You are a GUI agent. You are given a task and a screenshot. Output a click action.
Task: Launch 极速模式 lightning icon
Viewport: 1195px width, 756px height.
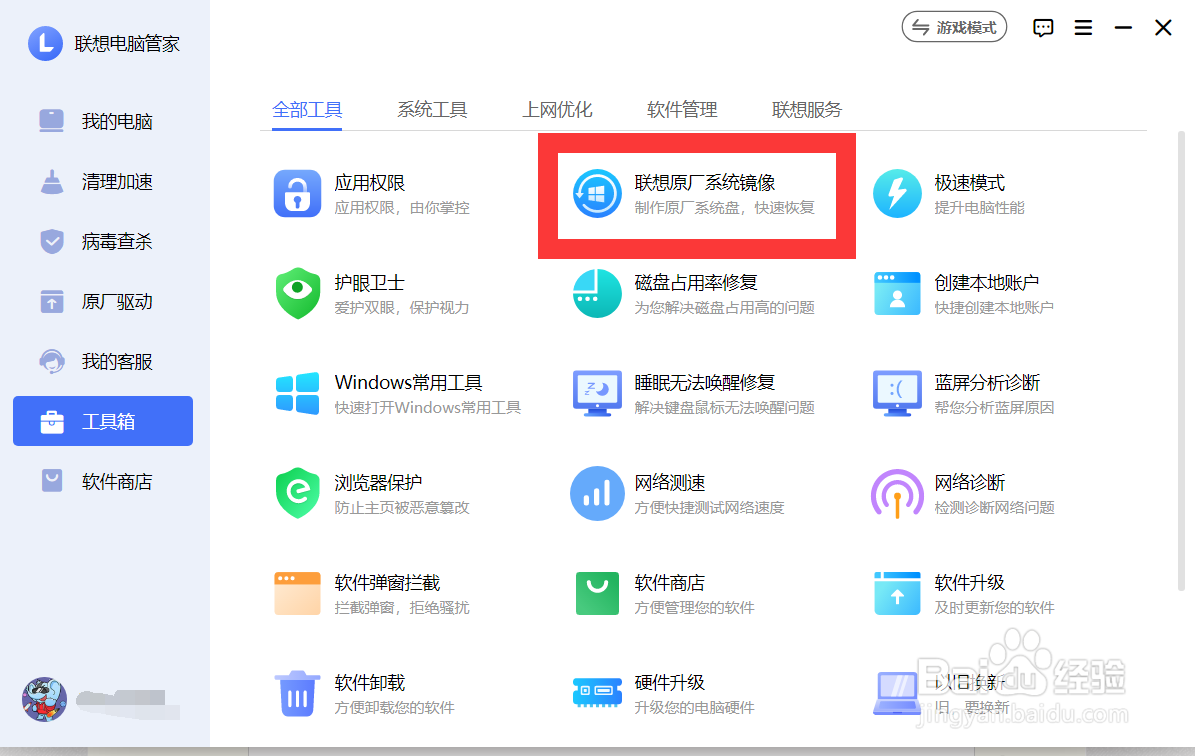[897, 194]
